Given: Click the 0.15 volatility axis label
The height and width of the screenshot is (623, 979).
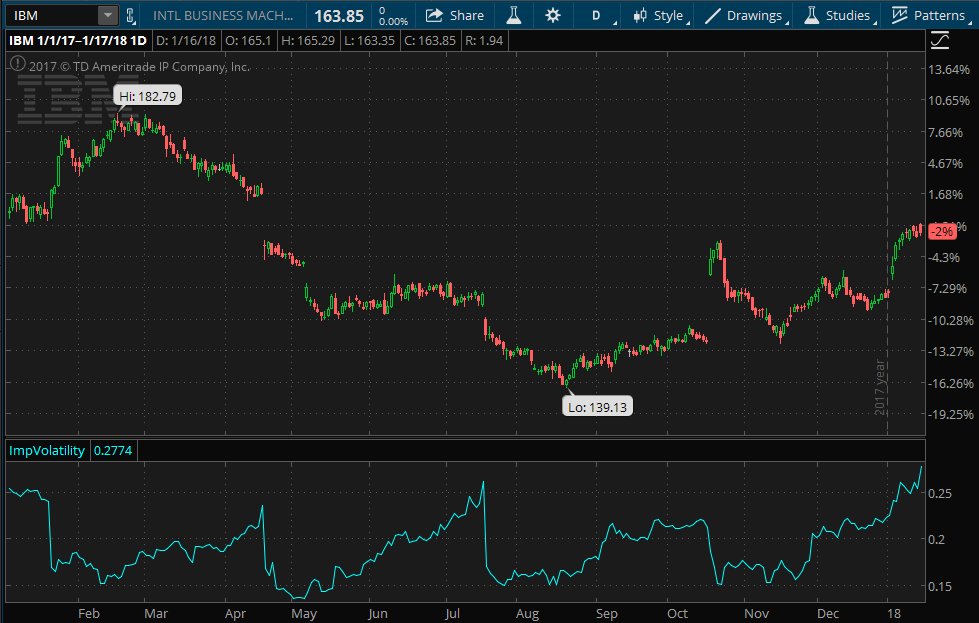Looking at the screenshot, I should [x=940, y=586].
